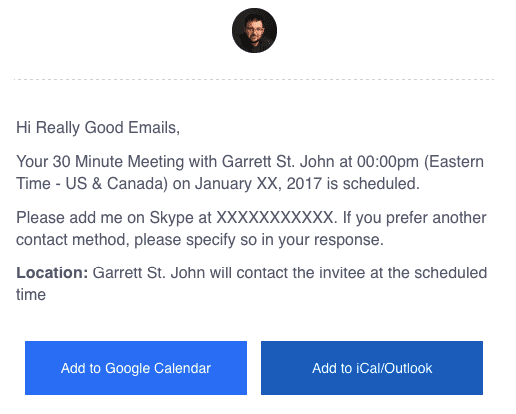Select the 'Hi Really Good Emails,' greeting
Viewport: 516px width, 414px height.
pyautogui.click(x=98, y=128)
